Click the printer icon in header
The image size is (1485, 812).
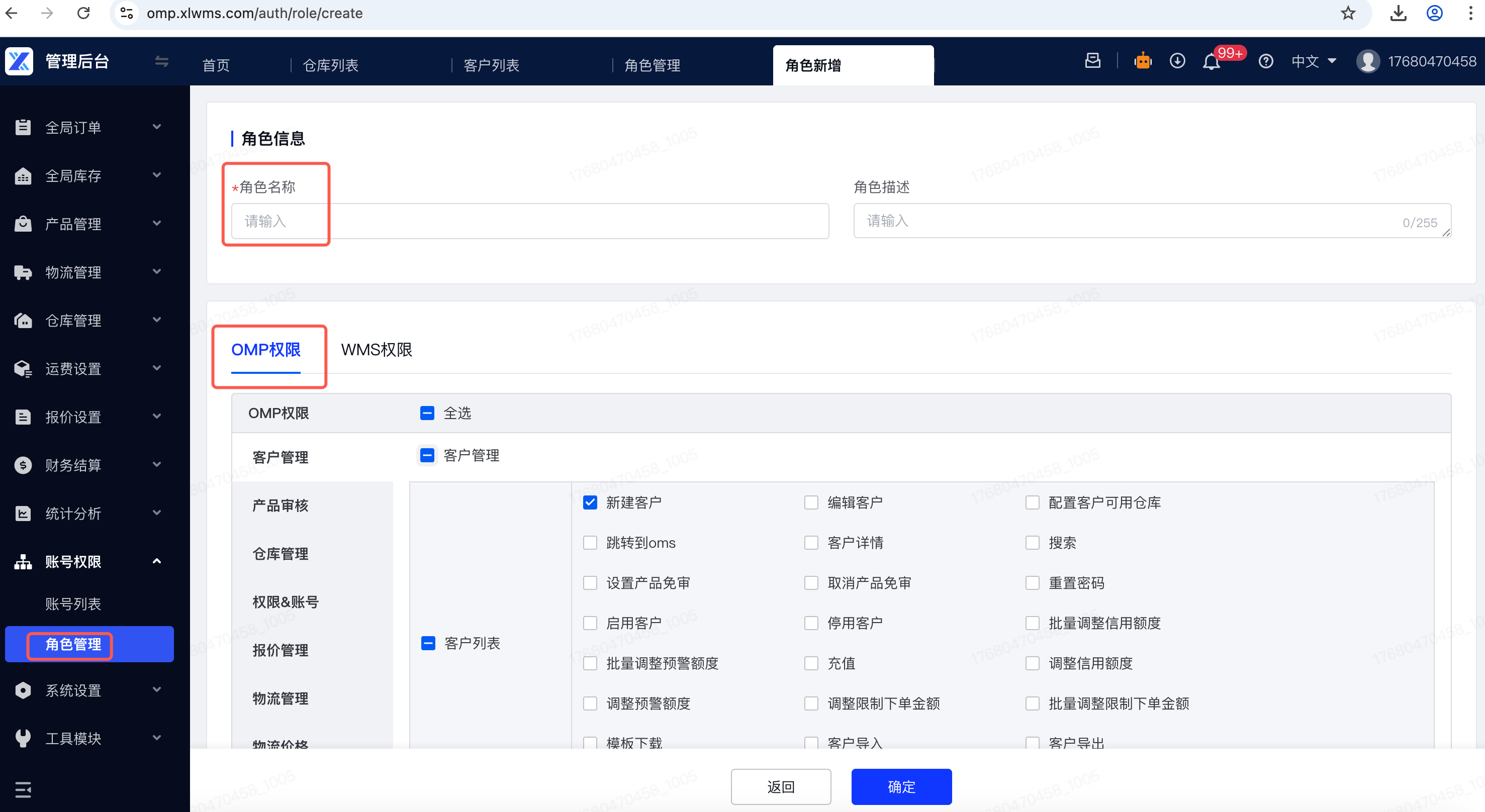click(x=1092, y=60)
